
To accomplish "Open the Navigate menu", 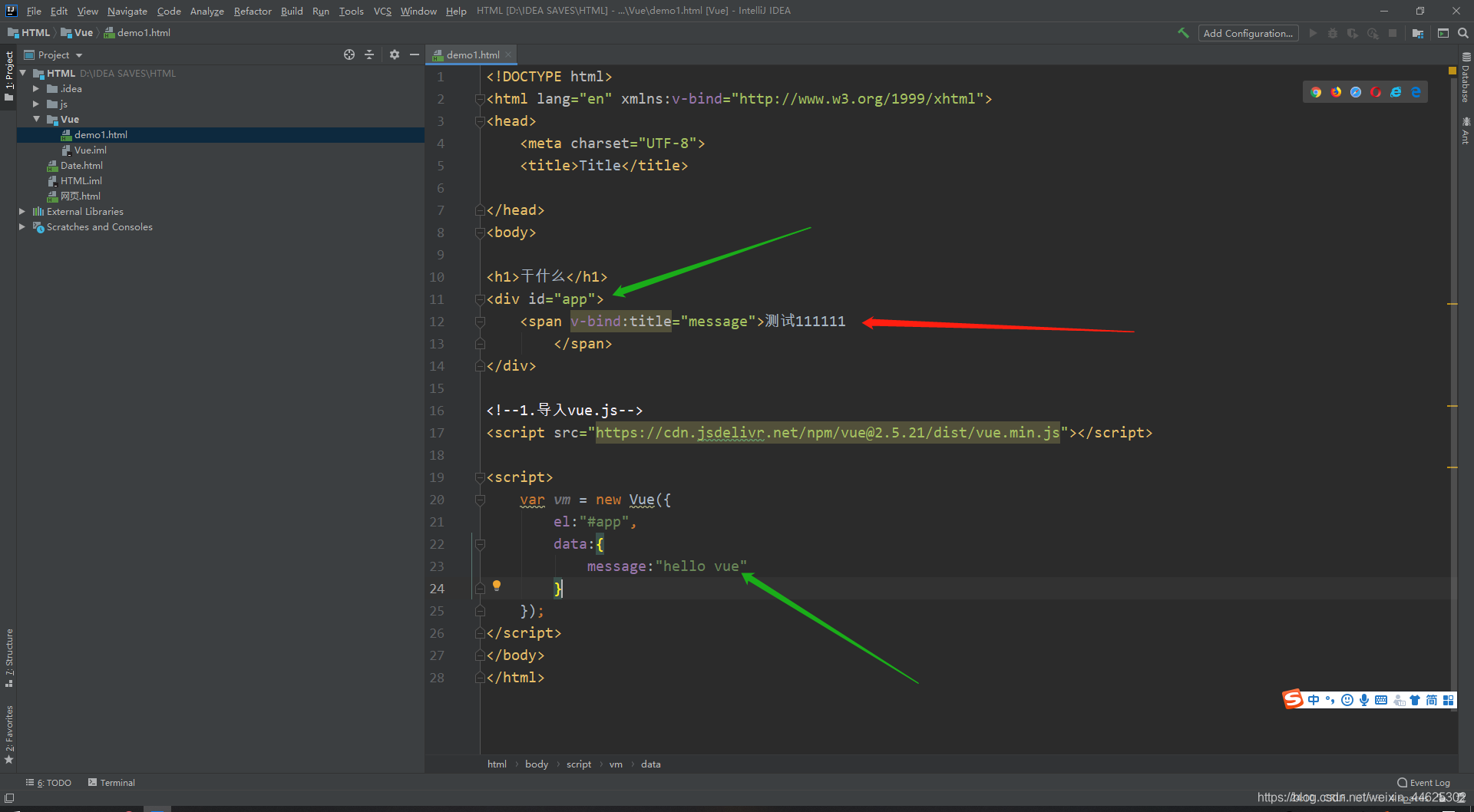I will [127, 11].
